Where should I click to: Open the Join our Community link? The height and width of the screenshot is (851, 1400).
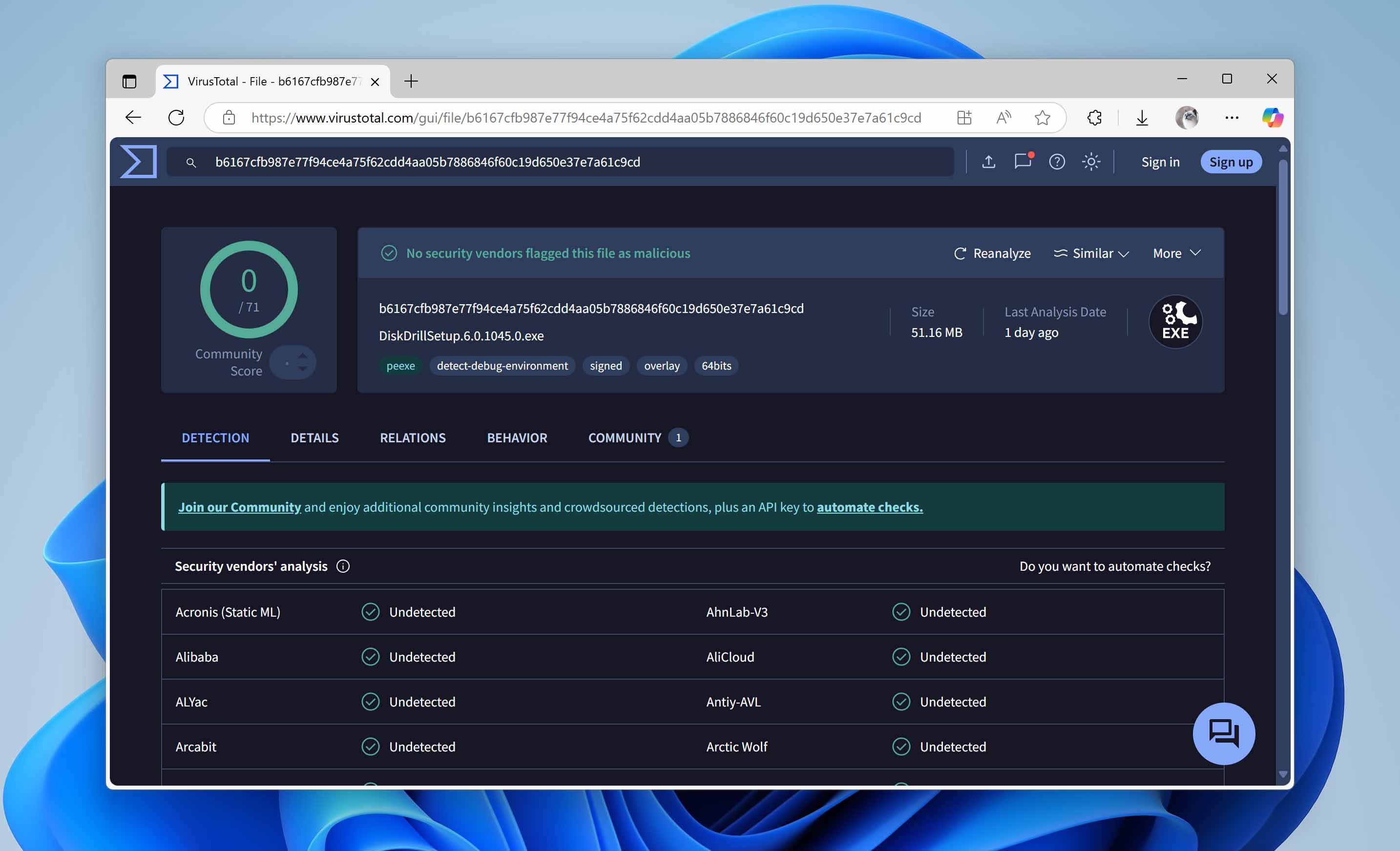click(239, 507)
